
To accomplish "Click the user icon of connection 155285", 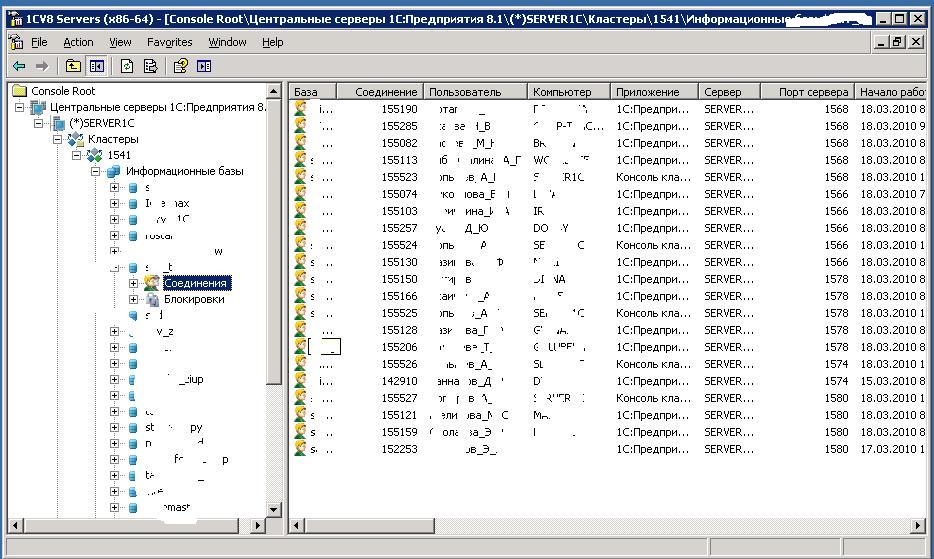I will tap(301, 126).
